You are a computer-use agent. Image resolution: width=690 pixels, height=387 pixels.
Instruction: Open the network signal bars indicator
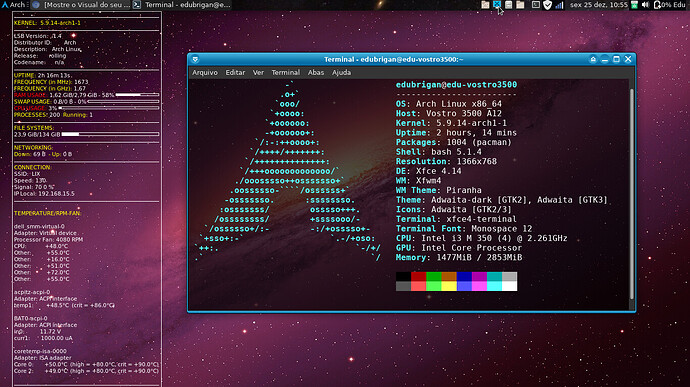559,5
